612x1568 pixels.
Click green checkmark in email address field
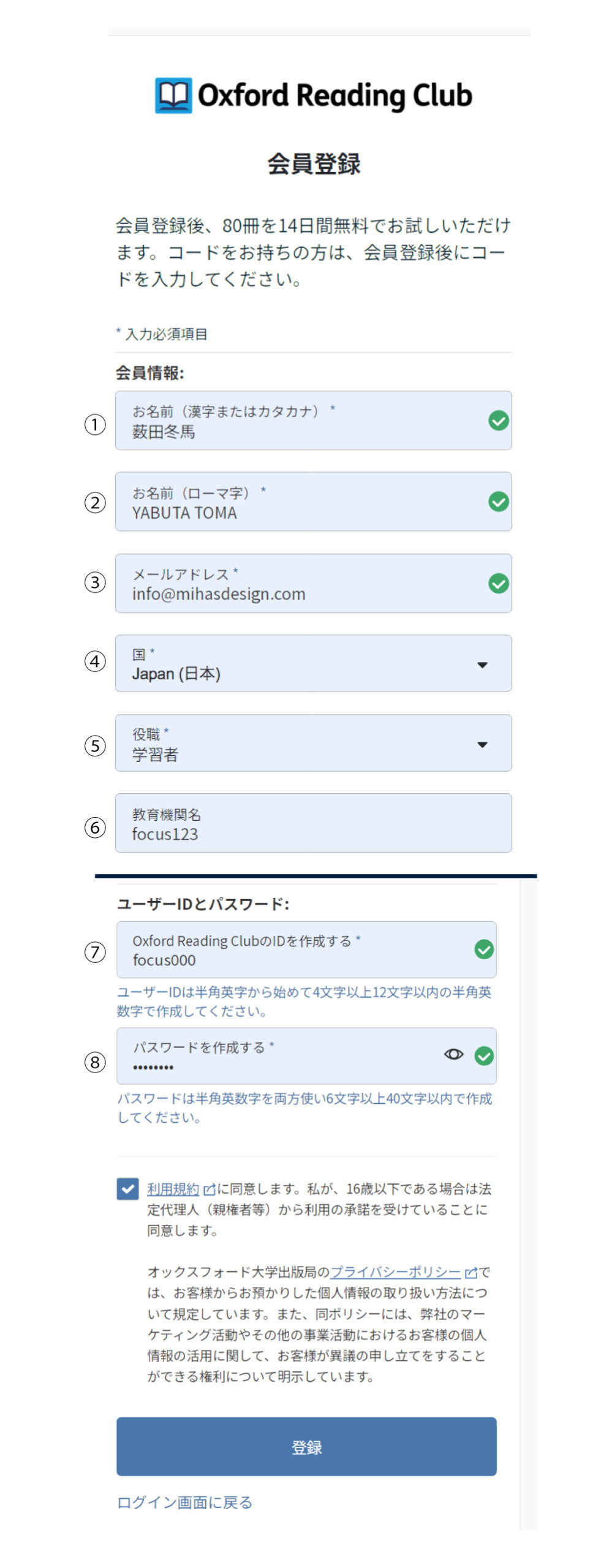pos(498,583)
